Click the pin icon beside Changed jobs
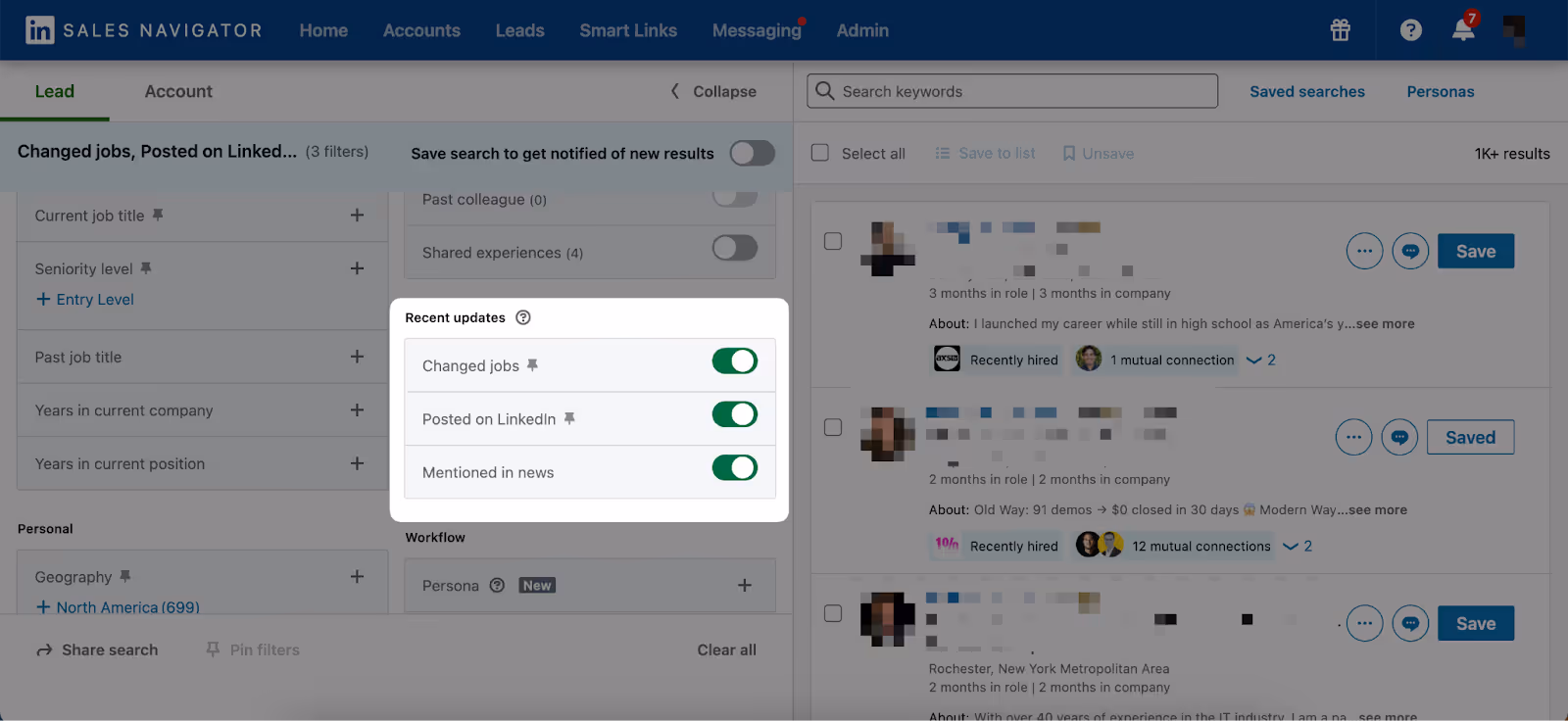 (x=532, y=365)
